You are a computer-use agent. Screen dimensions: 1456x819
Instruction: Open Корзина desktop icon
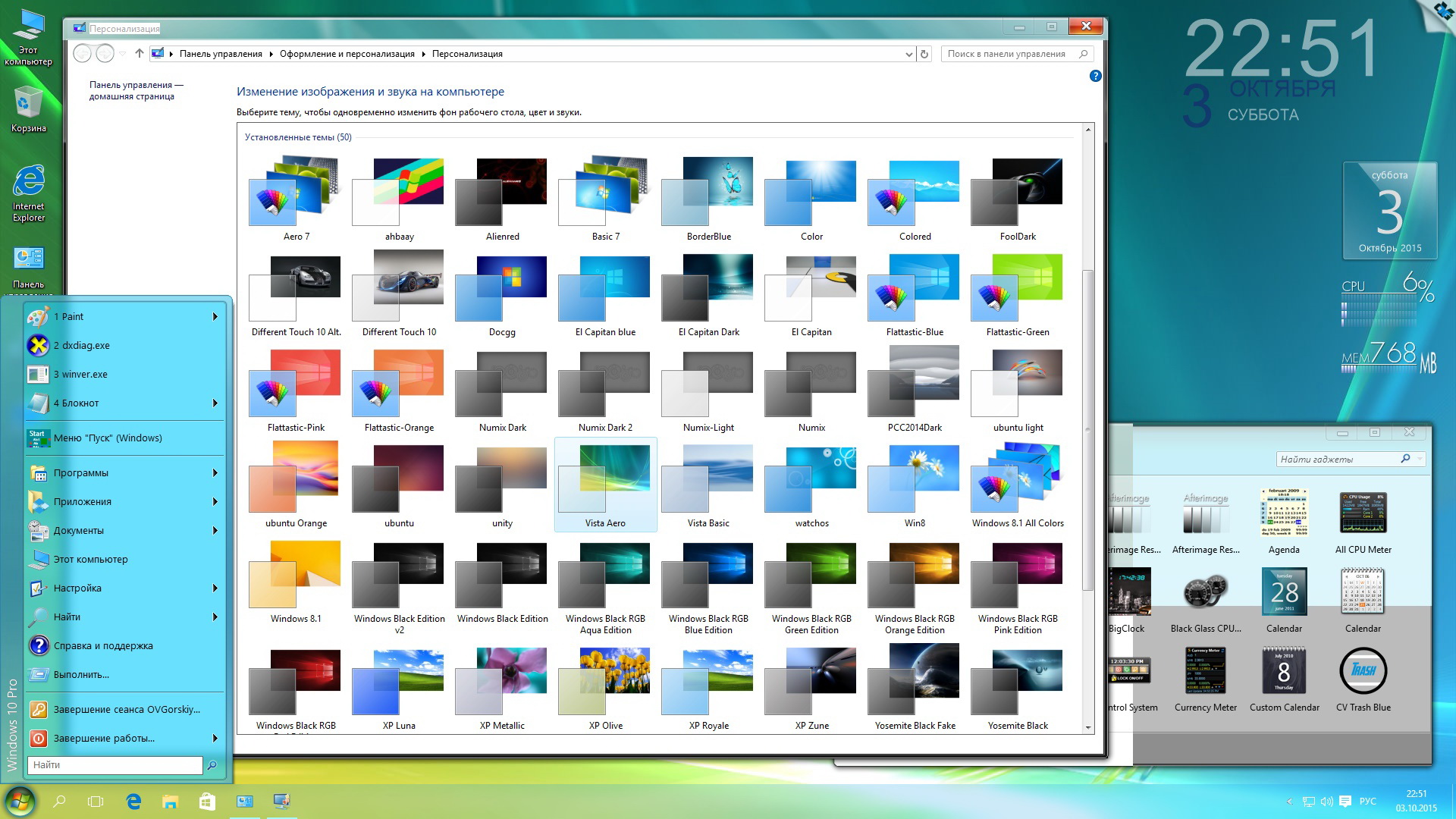[x=28, y=109]
